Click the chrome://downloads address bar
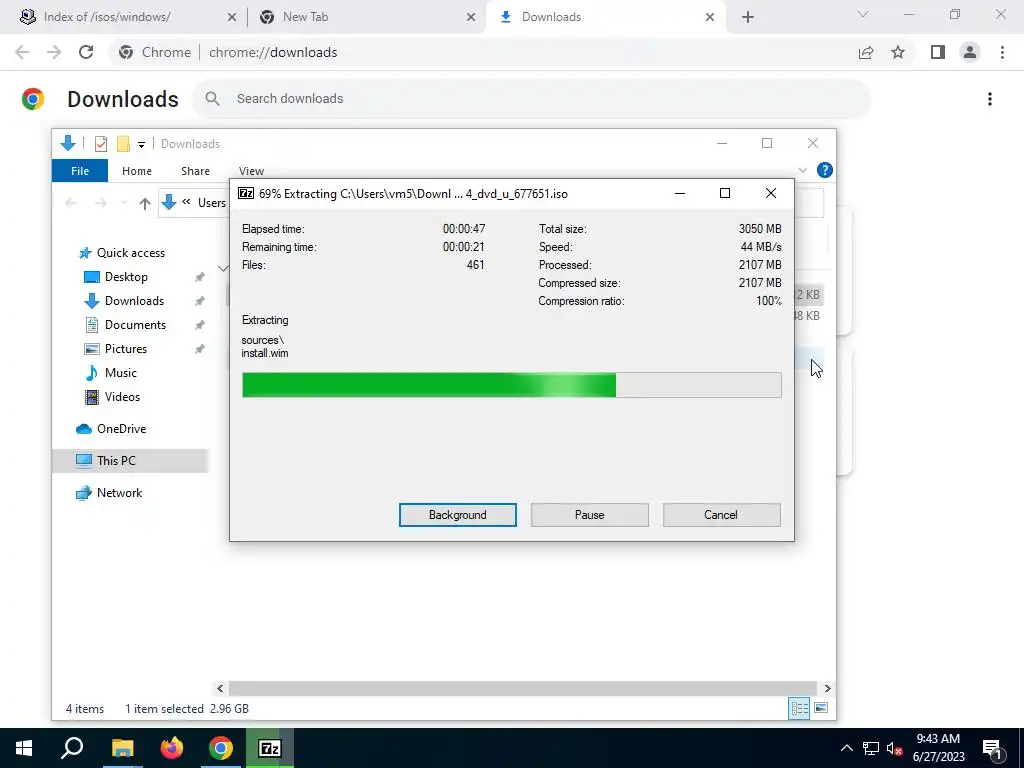The image size is (1024, 768). pos(483,52)
